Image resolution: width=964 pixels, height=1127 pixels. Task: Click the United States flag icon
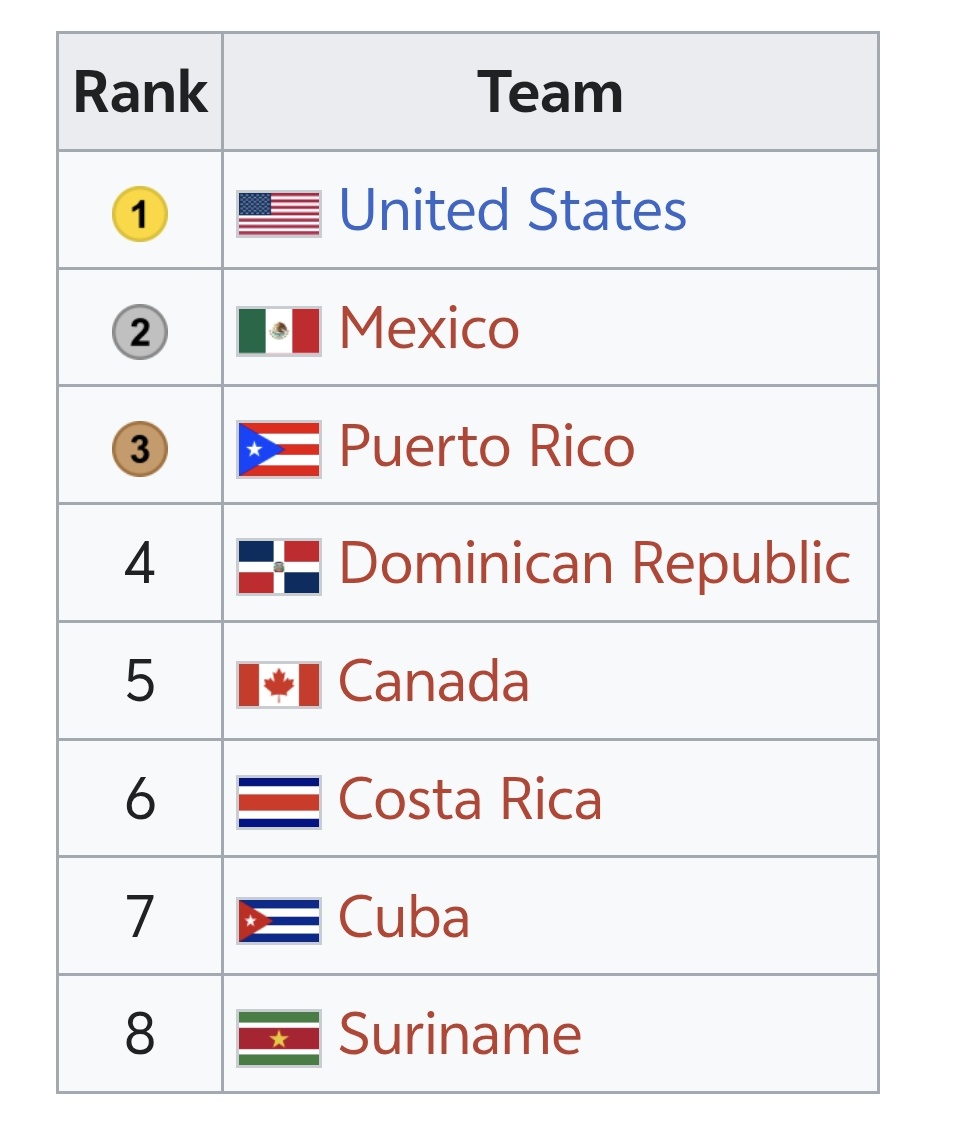click(x=279, y=214)
